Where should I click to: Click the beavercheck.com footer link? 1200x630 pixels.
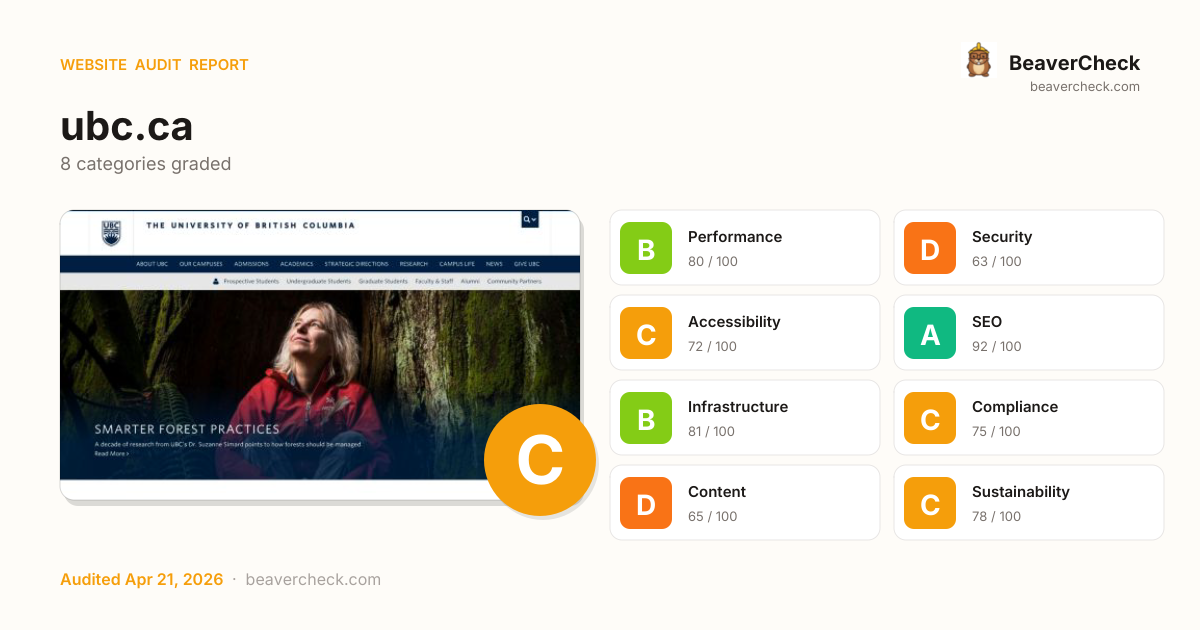tap(313, 580)
